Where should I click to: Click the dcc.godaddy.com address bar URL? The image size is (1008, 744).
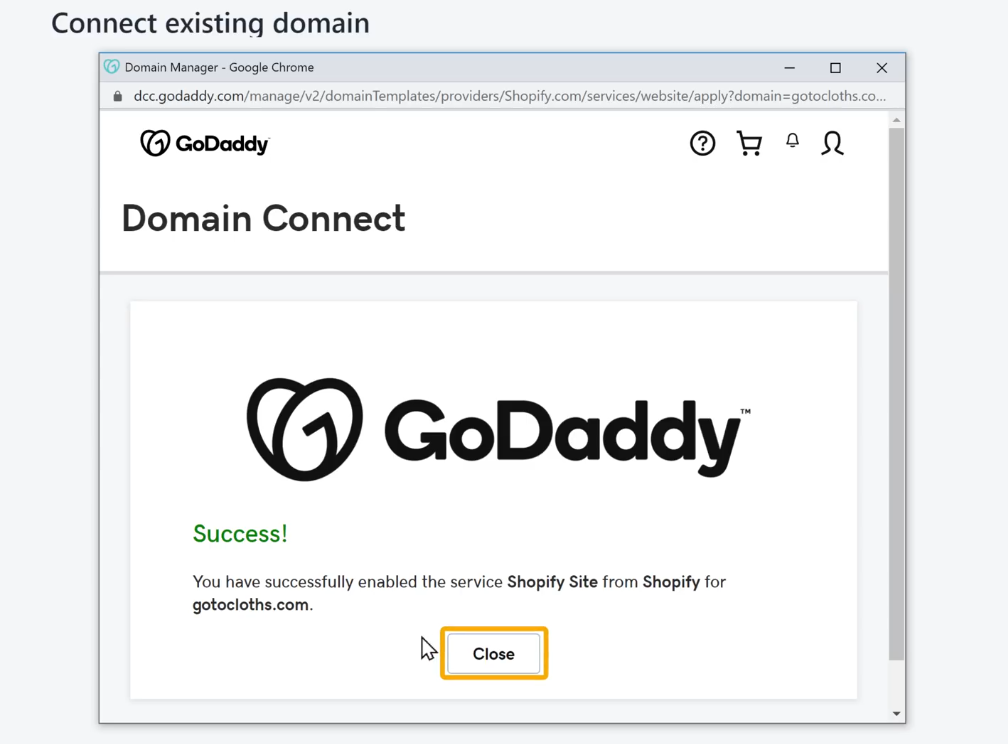[x=509, y=96]
